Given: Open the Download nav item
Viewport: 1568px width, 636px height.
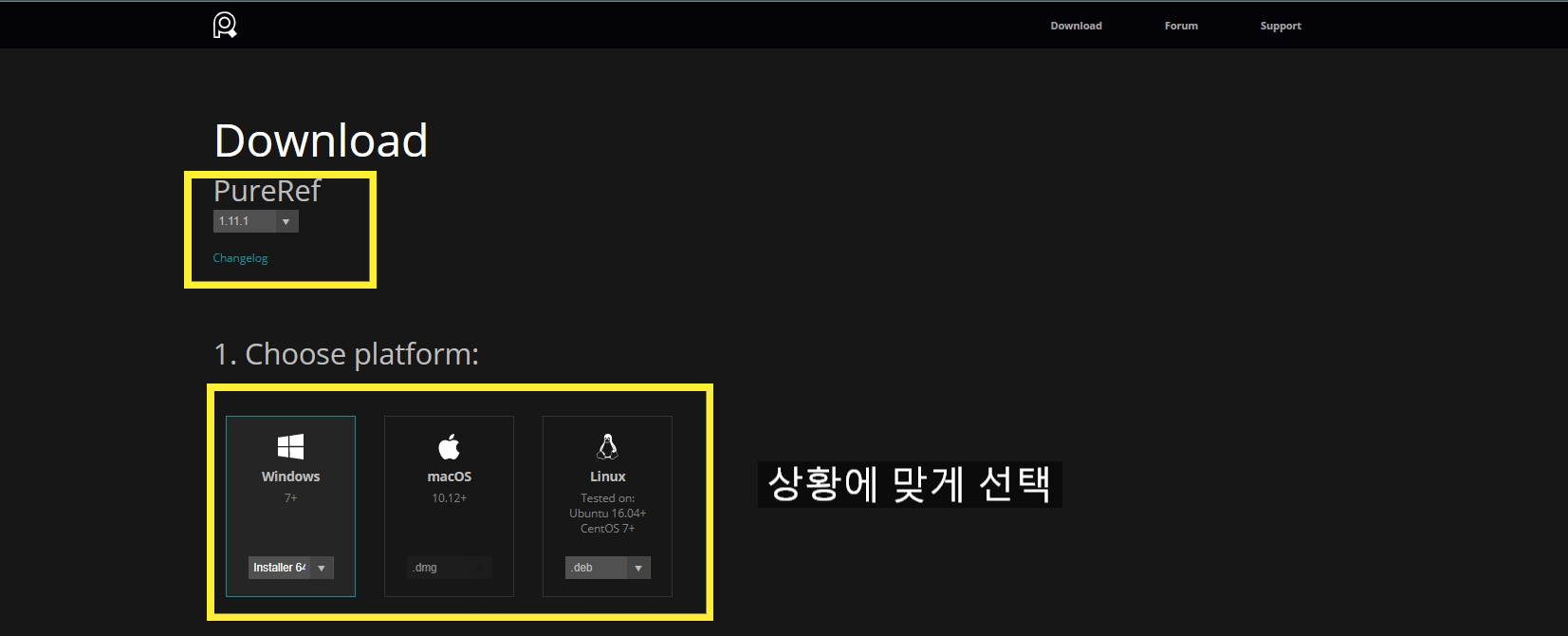Looking at the screenshot, I should [x=1076, y=26].
